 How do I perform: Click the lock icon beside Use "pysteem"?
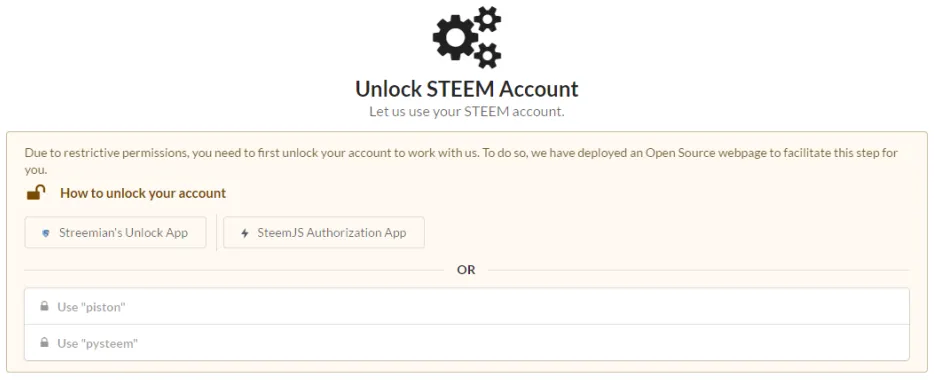44,343
